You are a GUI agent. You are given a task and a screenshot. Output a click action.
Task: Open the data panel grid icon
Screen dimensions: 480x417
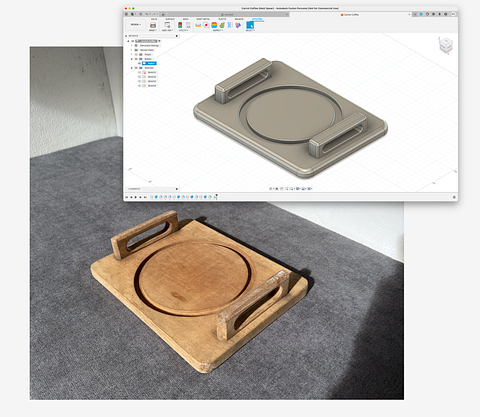tap(126, 14)
